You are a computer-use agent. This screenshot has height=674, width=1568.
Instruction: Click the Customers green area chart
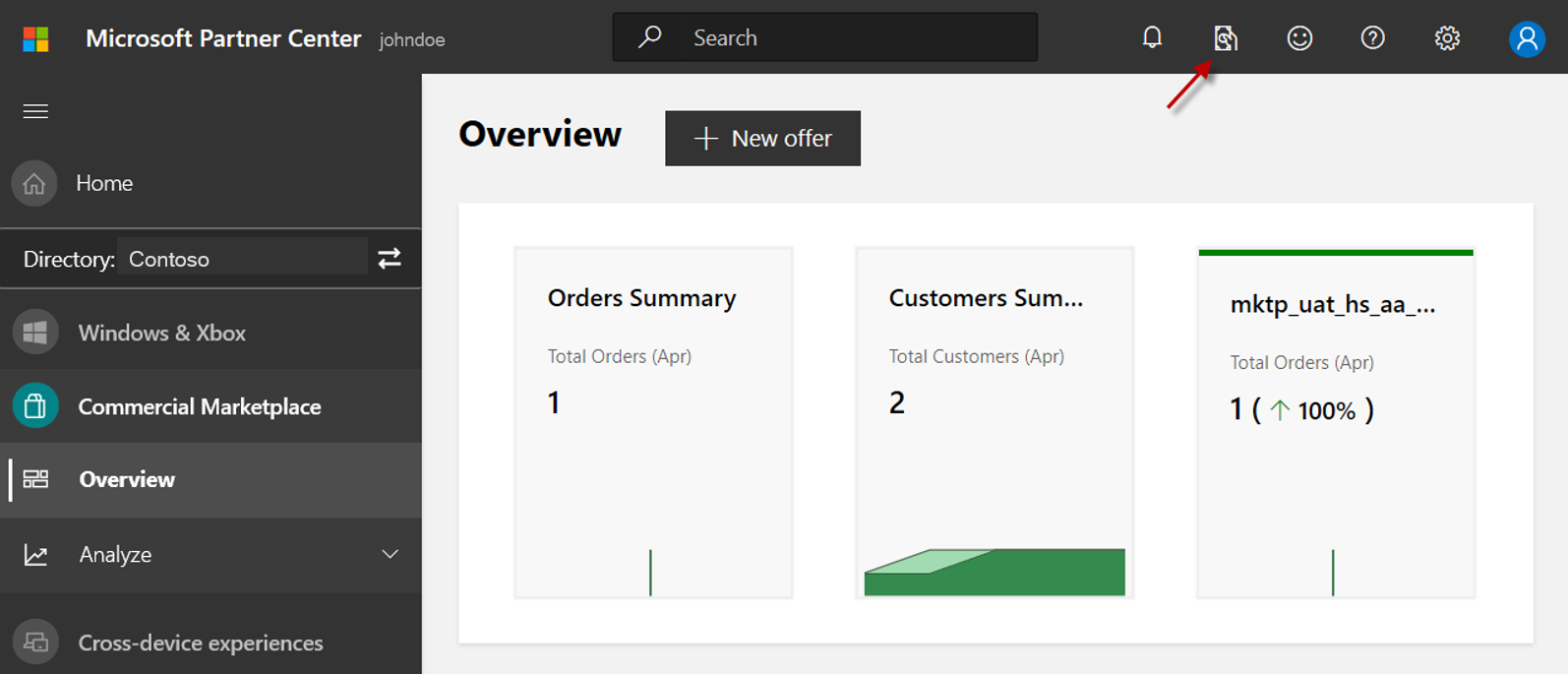coord(995,572)
